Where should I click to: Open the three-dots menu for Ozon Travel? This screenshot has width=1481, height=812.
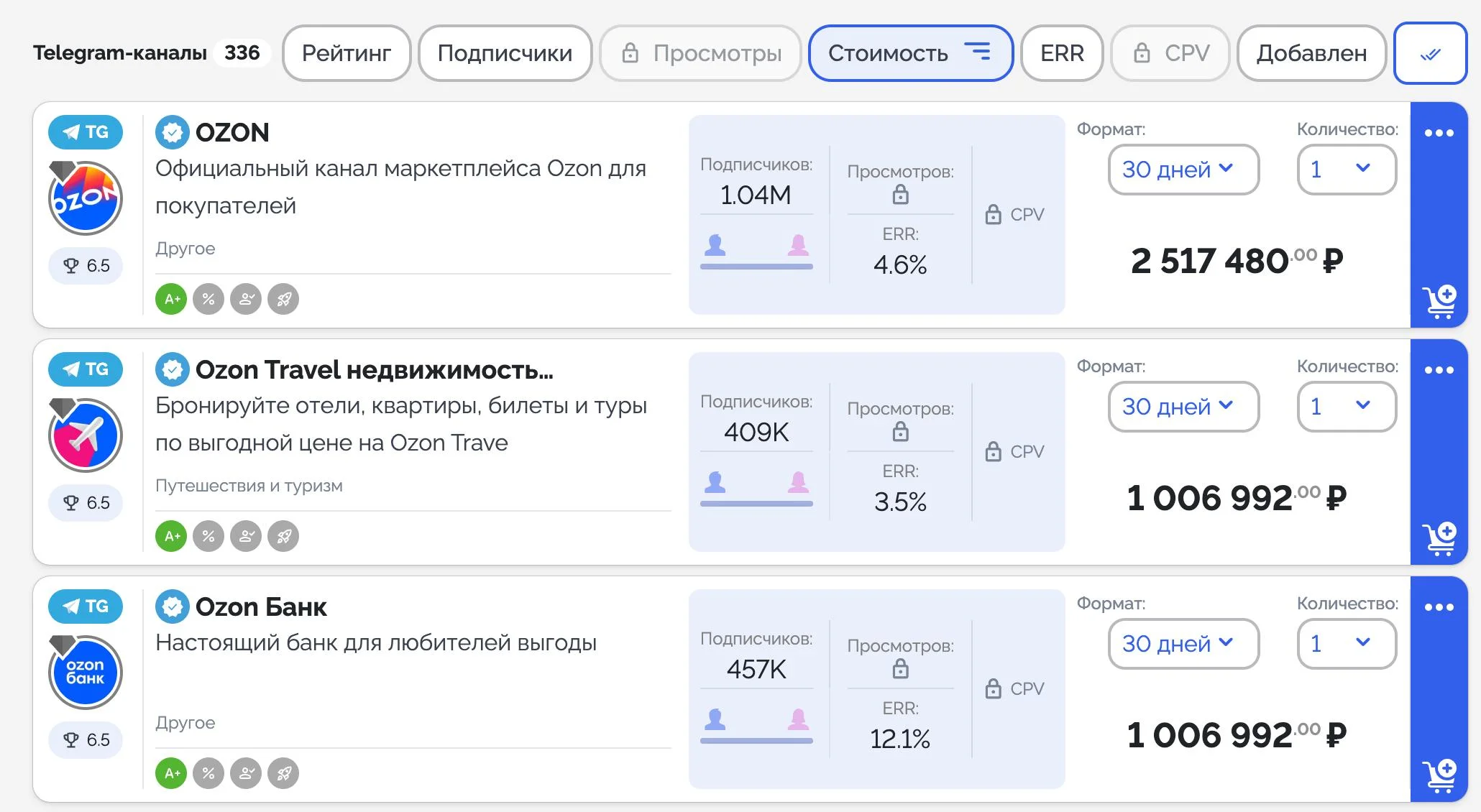pyautogui.click(x=1439, y=370)
